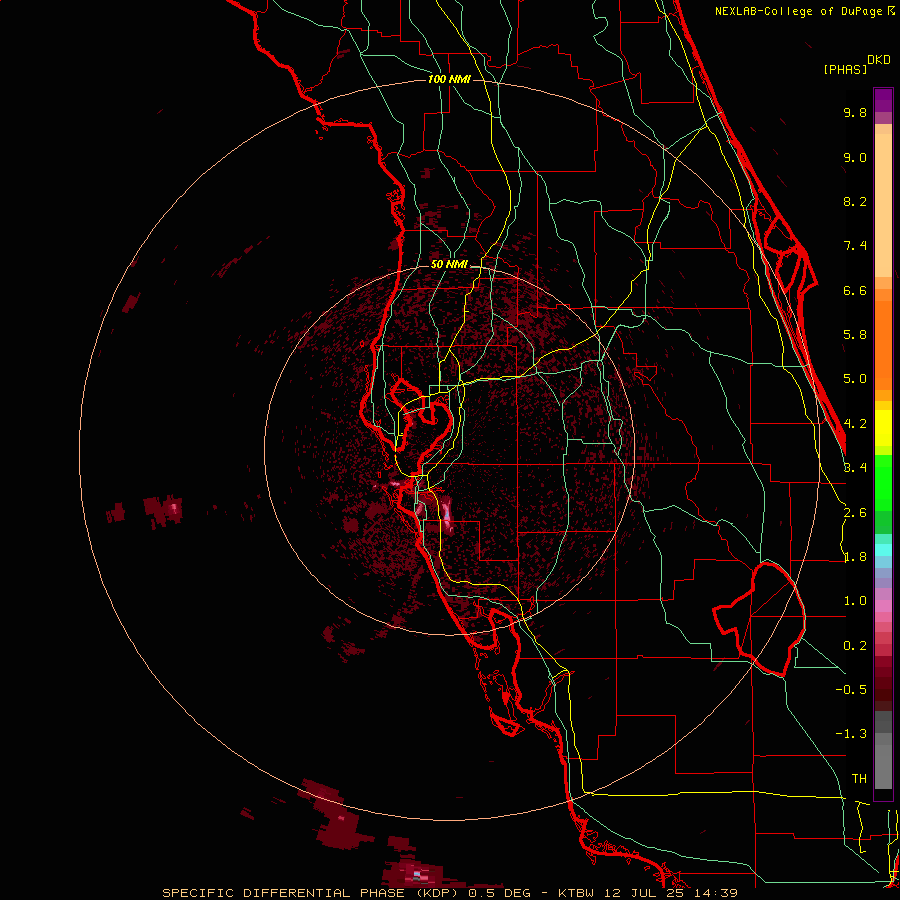This screenshot has width=900, height=900.
Task: Select the 50 NMI range ring label
Action: coord(449,265)
